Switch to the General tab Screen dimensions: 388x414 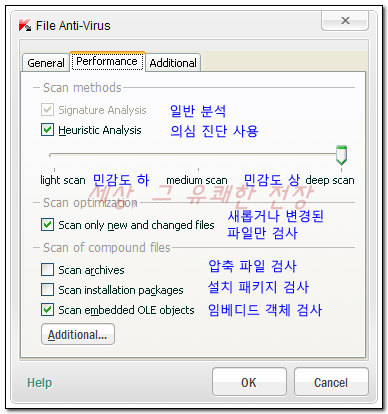tap(46, 63)
